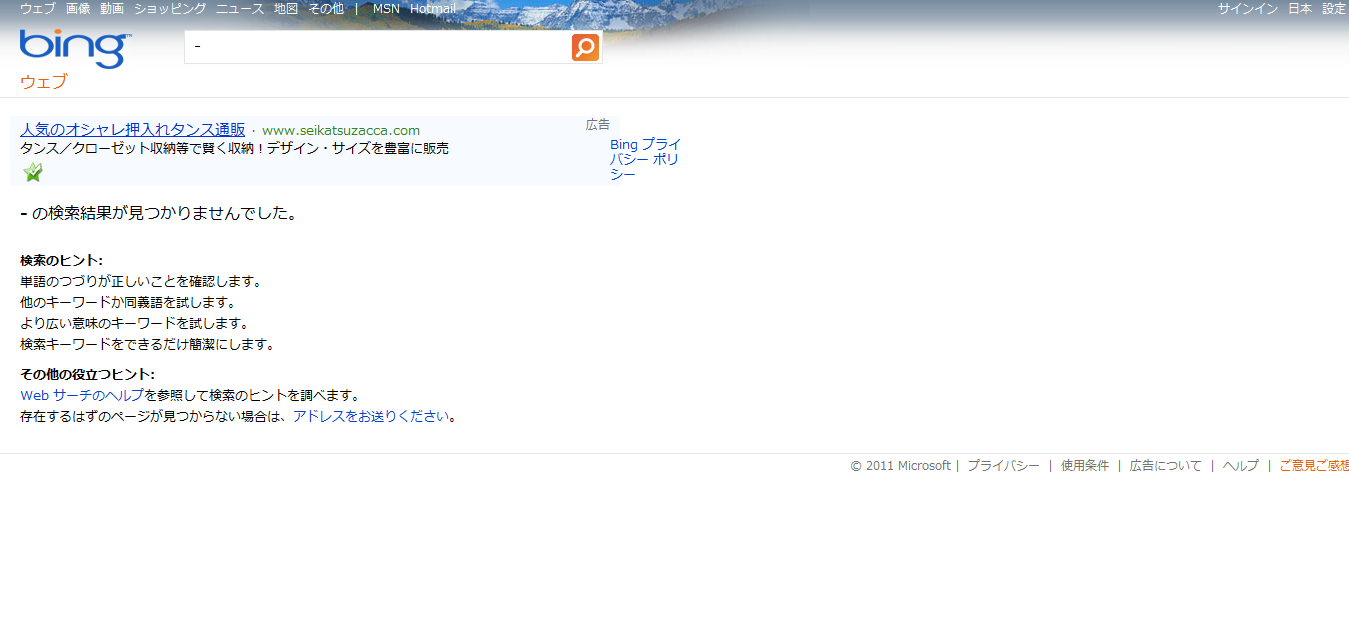Select the ウェブ tab under the logo
Screen dimensions: 1349x626
pos(43,82)
